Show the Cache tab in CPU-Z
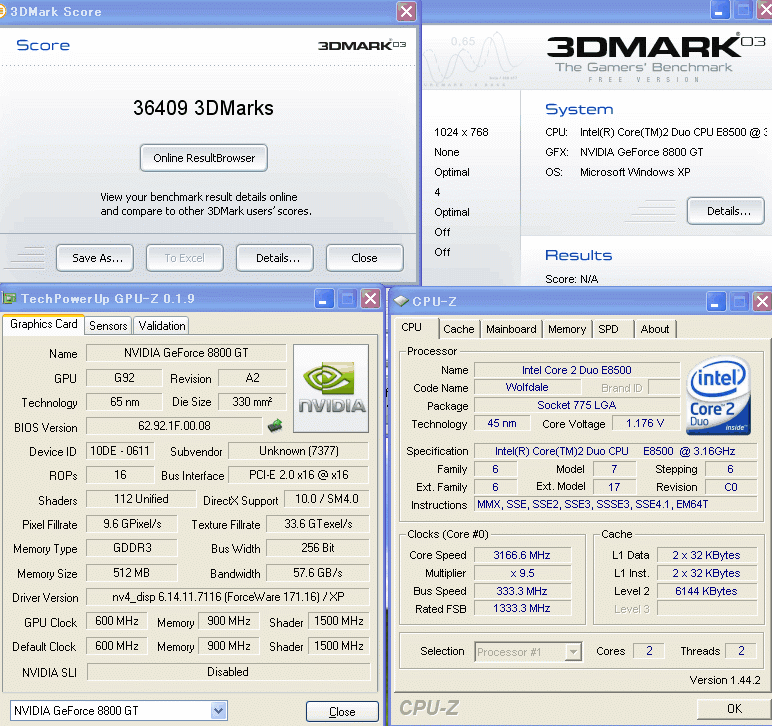Screen dimensions: 772x726 pyautogui.click(x=458, y=329)
